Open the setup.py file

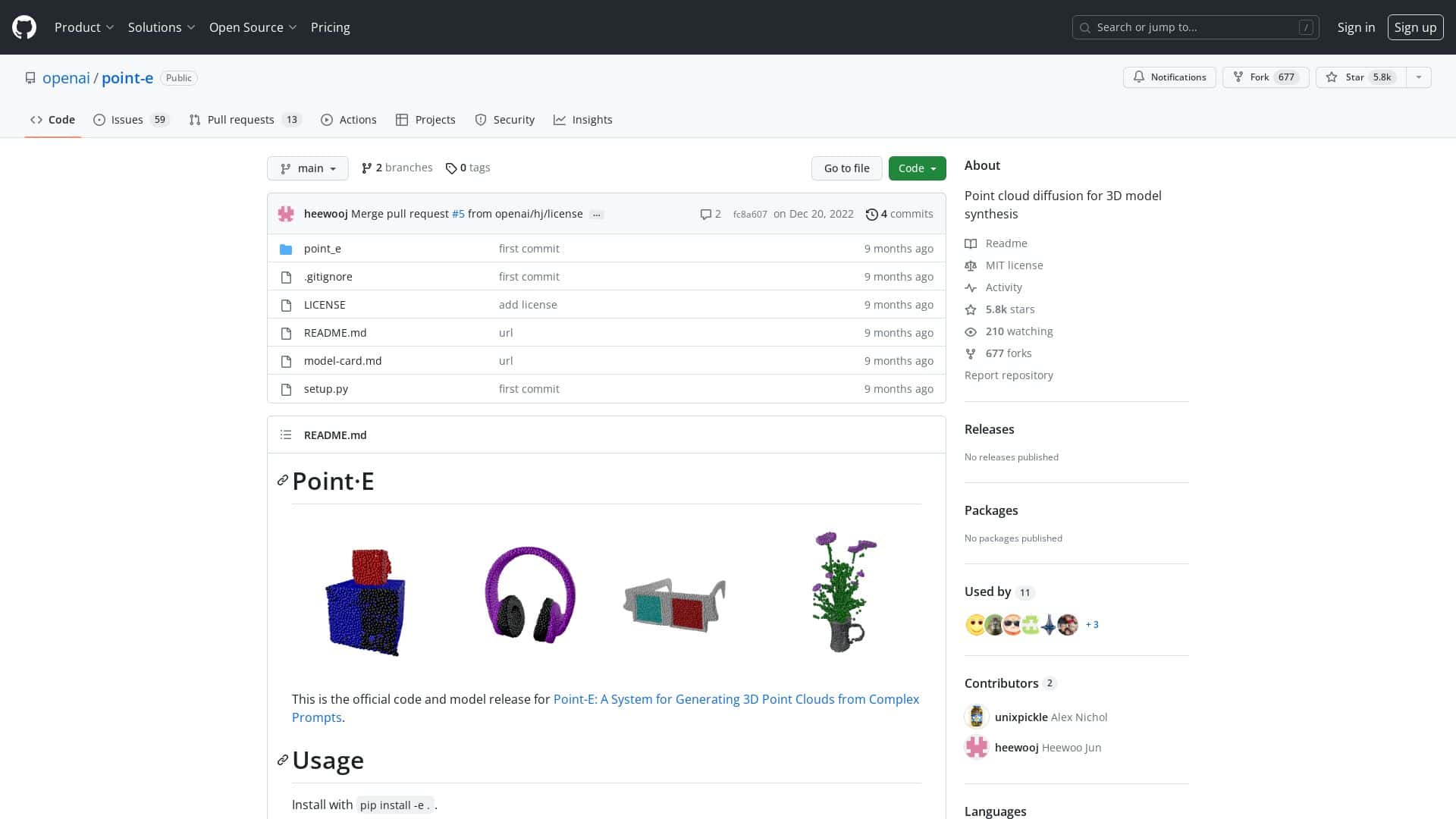coord(326,389)
